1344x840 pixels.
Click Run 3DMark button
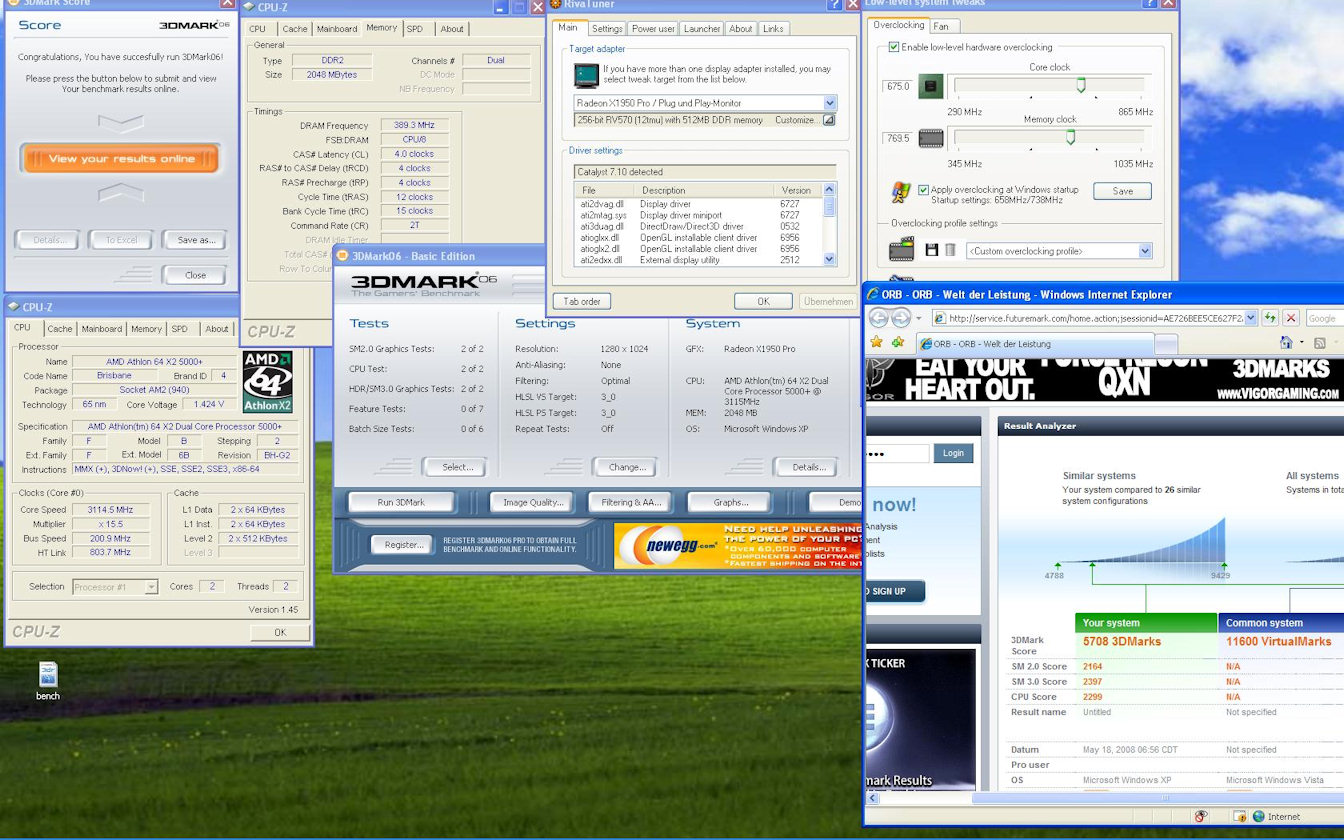(x=401, y=502)
